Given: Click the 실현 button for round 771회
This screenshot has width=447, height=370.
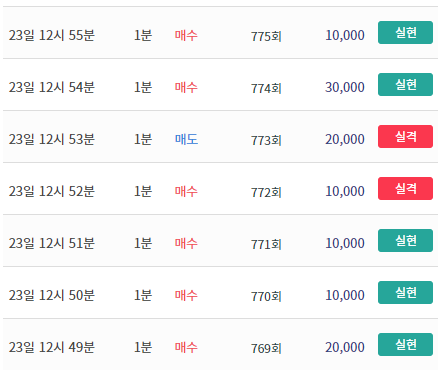Looking at the screenshot, I should pos(405,241).
